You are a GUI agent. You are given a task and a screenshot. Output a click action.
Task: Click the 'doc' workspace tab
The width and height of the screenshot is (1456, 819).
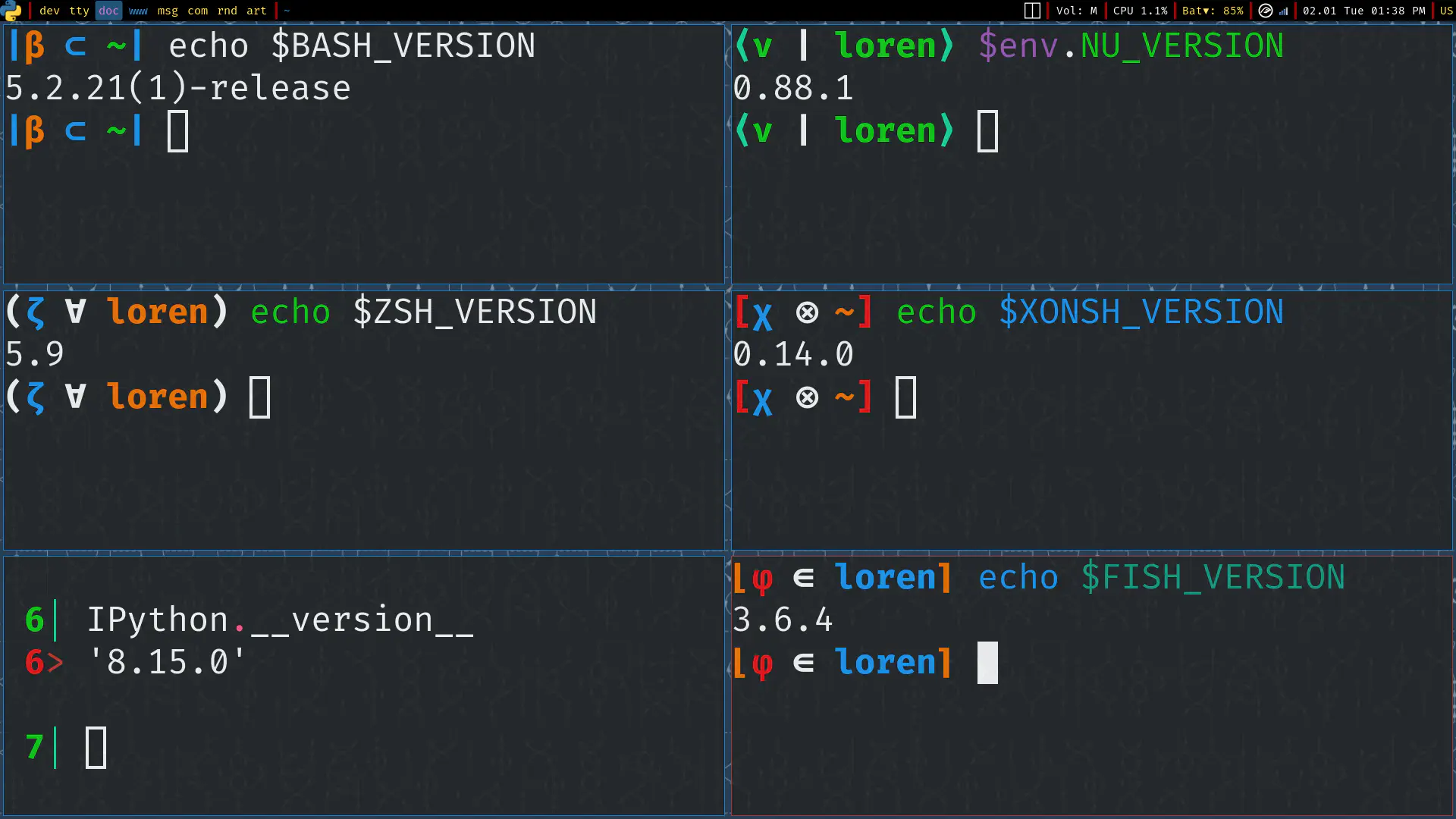106,10
